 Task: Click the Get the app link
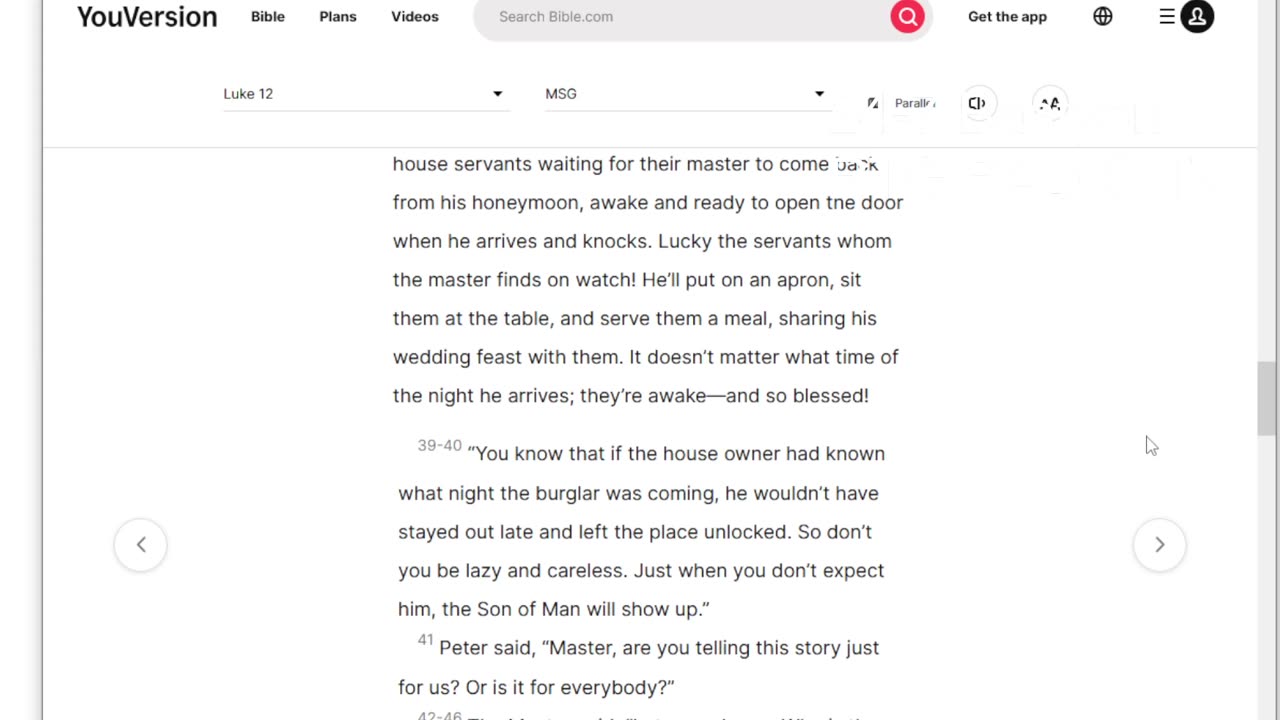[1007, 17]
